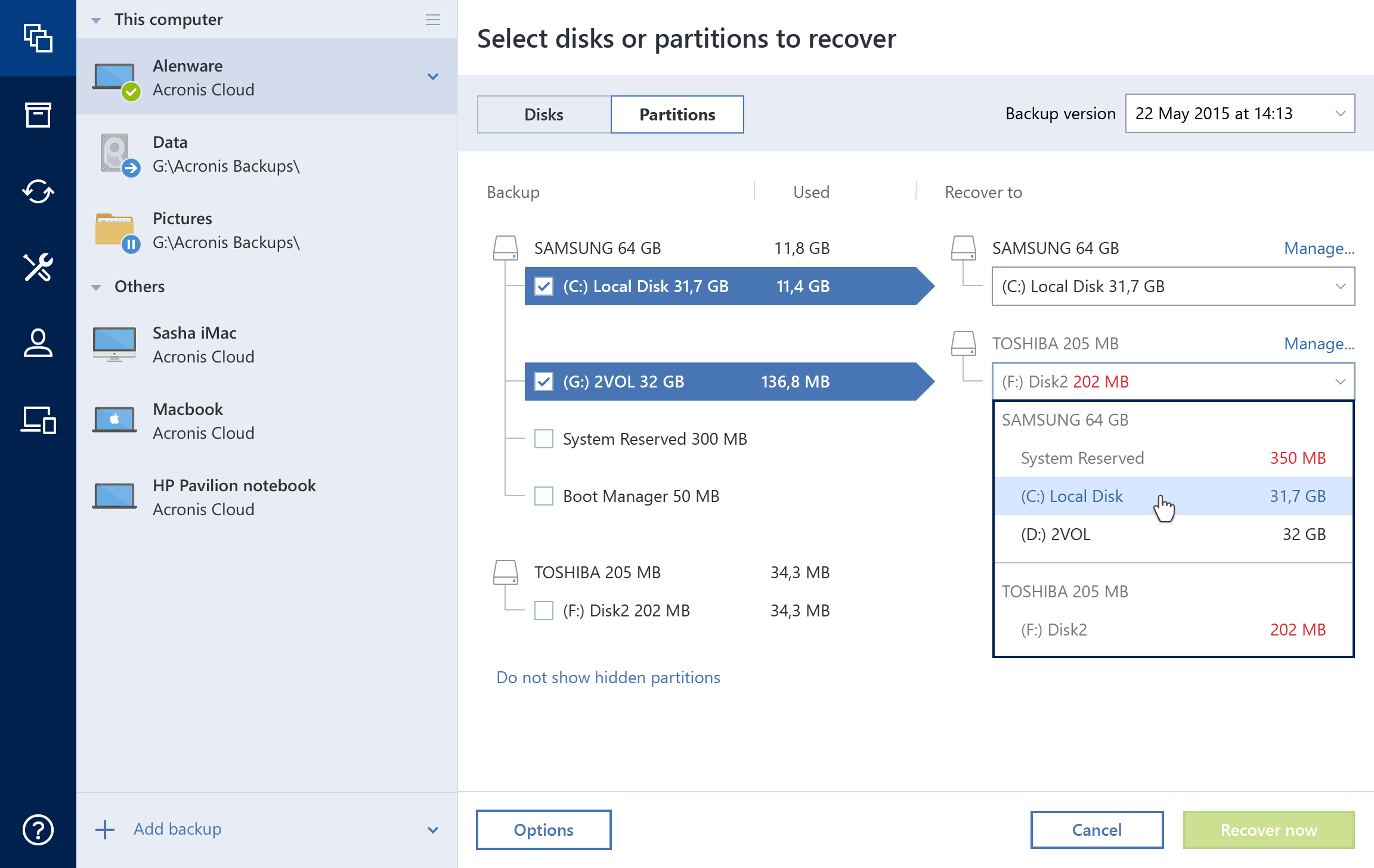Image resolution: width=1374 pixels, height=868 pixels.
Task: Switch to the Partitions tab
Action: (x=677, y=114)
